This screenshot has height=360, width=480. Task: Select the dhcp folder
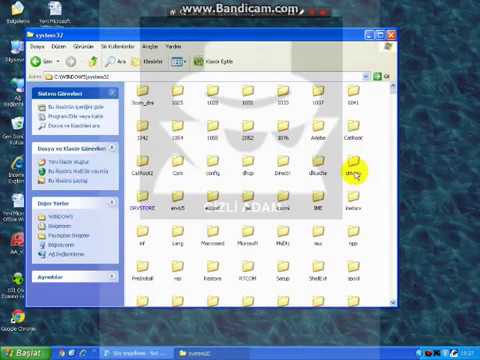(x=248, y=165)
